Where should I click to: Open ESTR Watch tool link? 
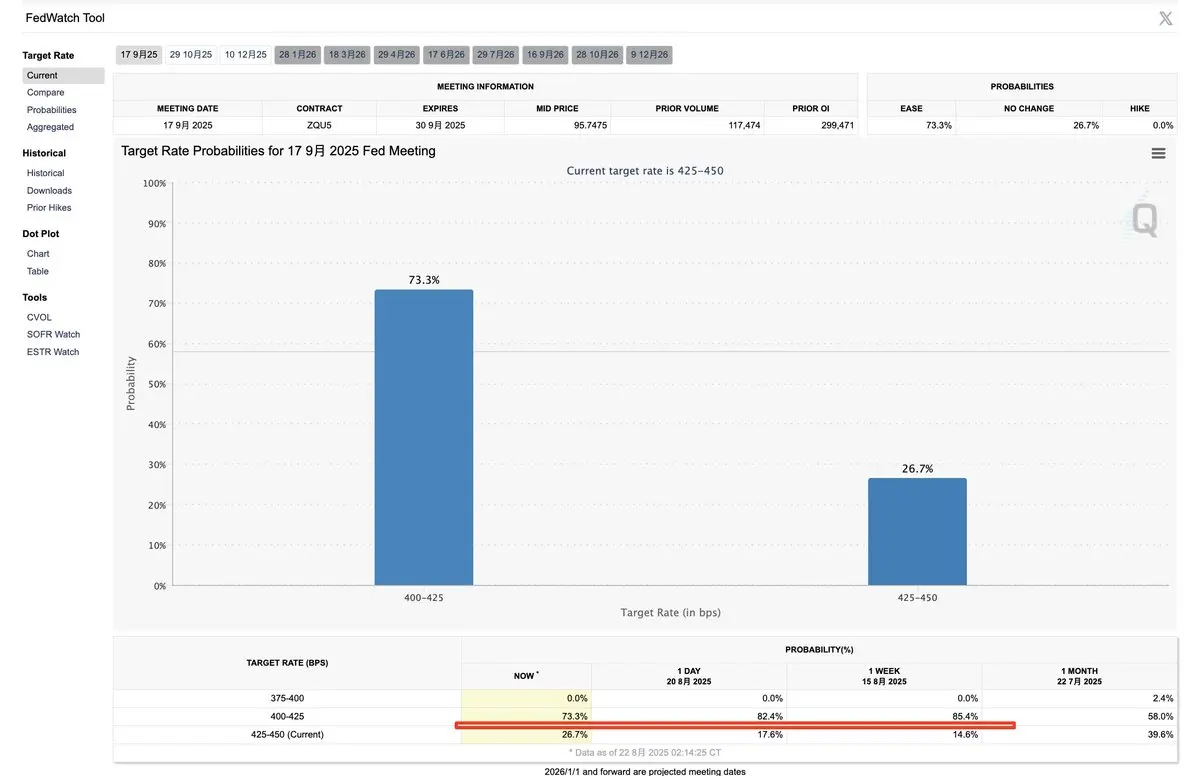coord(53,352)
